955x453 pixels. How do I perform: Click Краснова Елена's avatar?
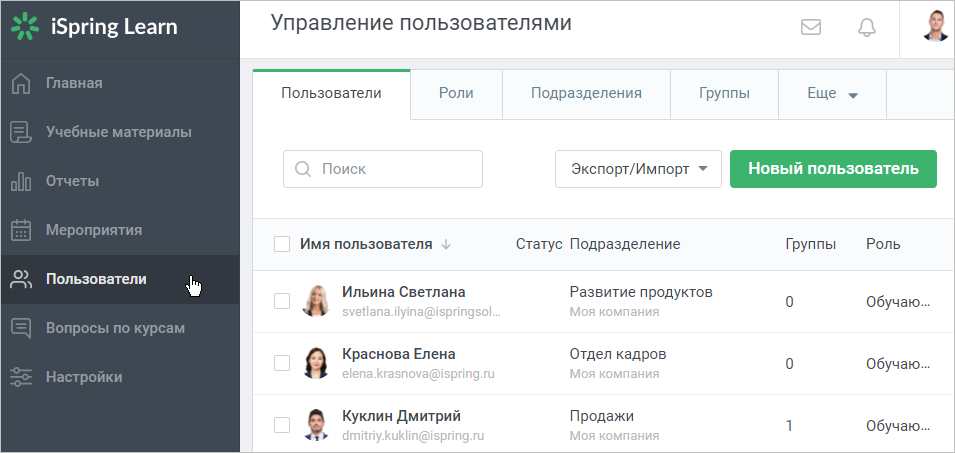(x=316, y=363)
